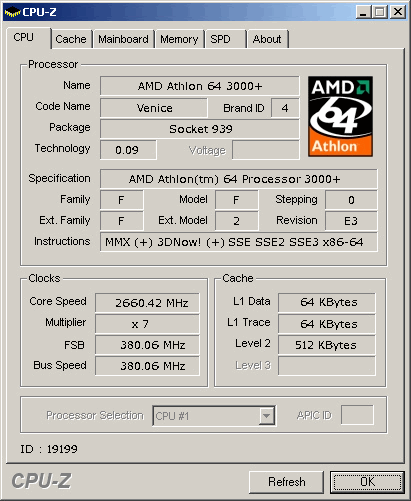Click the Refresh button
411x501 pixels.
[x=286, y=482]
